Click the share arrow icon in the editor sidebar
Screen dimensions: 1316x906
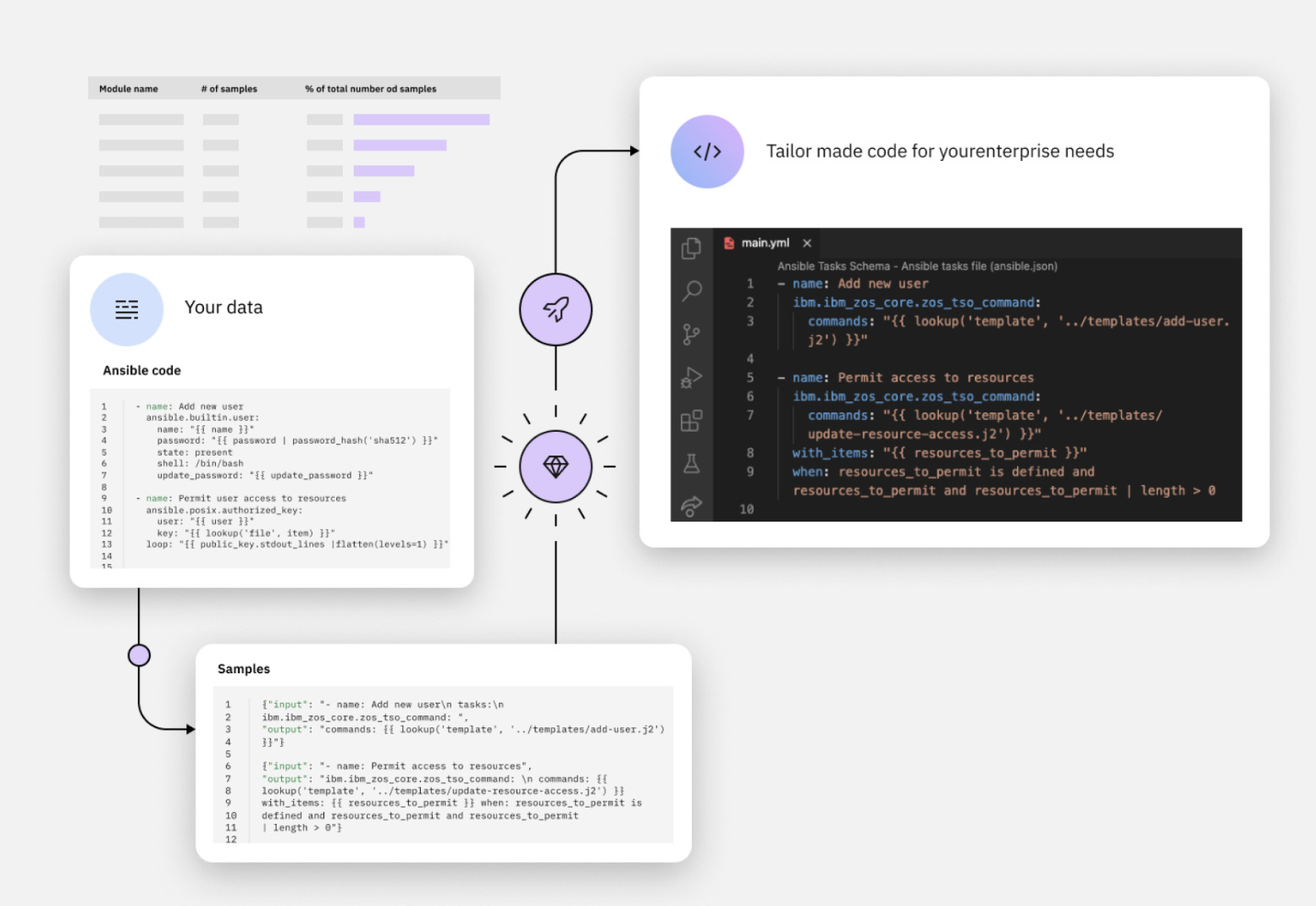point(691,506)
